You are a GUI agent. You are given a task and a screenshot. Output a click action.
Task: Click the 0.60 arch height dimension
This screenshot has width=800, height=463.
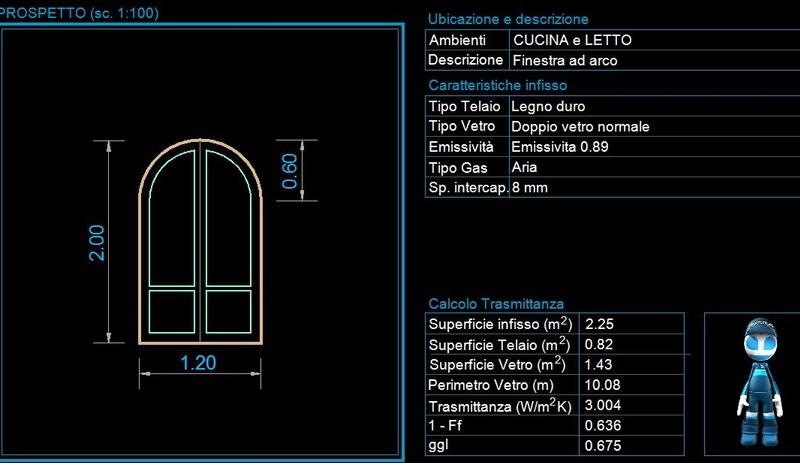[x=290, y=171]
